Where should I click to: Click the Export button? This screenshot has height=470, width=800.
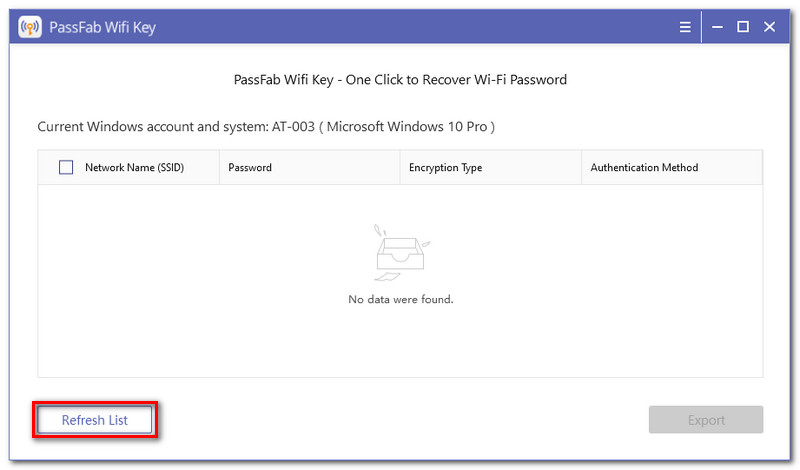(706, 420)
